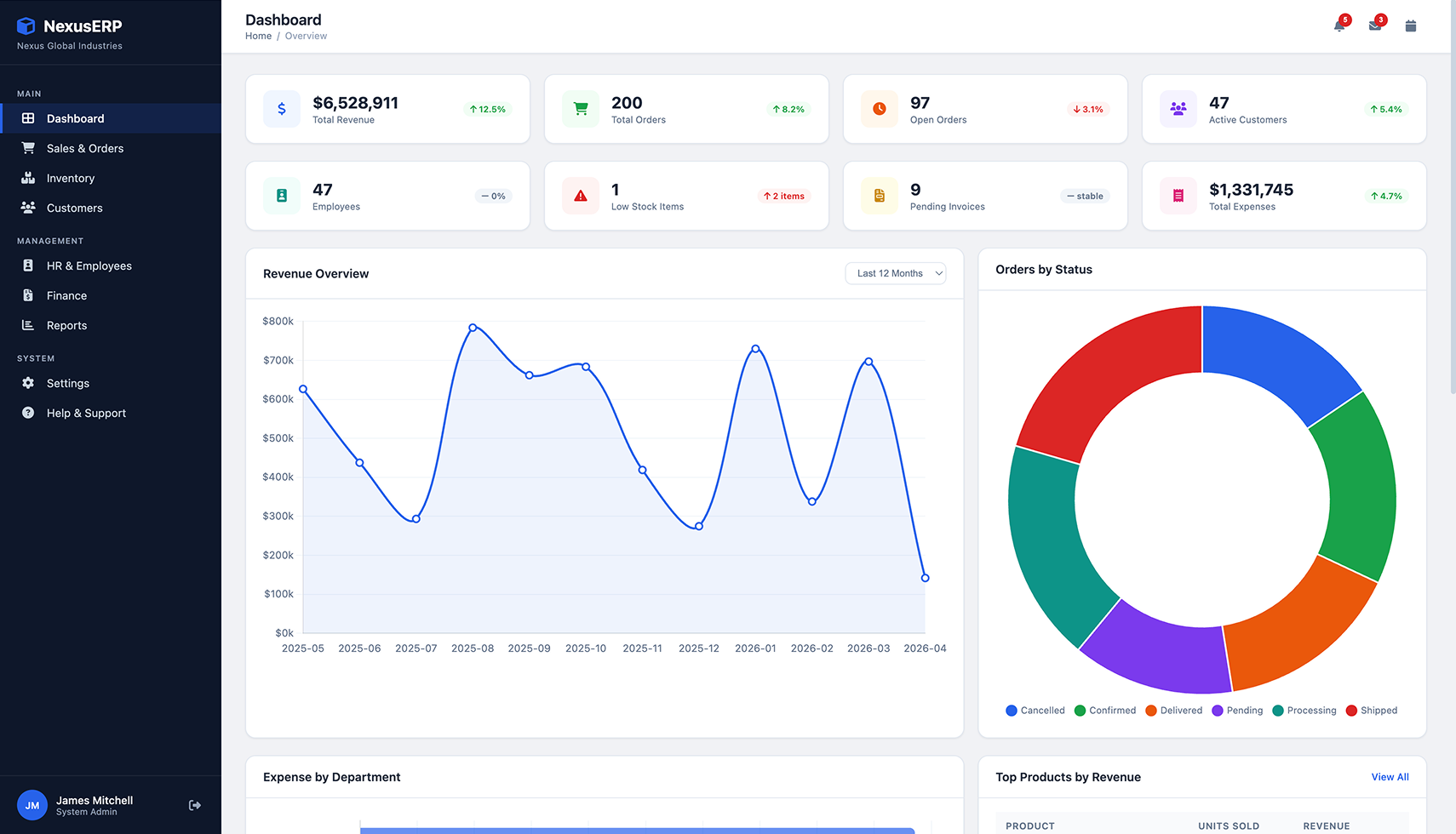1456x834 pixels.
Task: Open Sales & Orders via the cart icon
Action: [28, 148]
